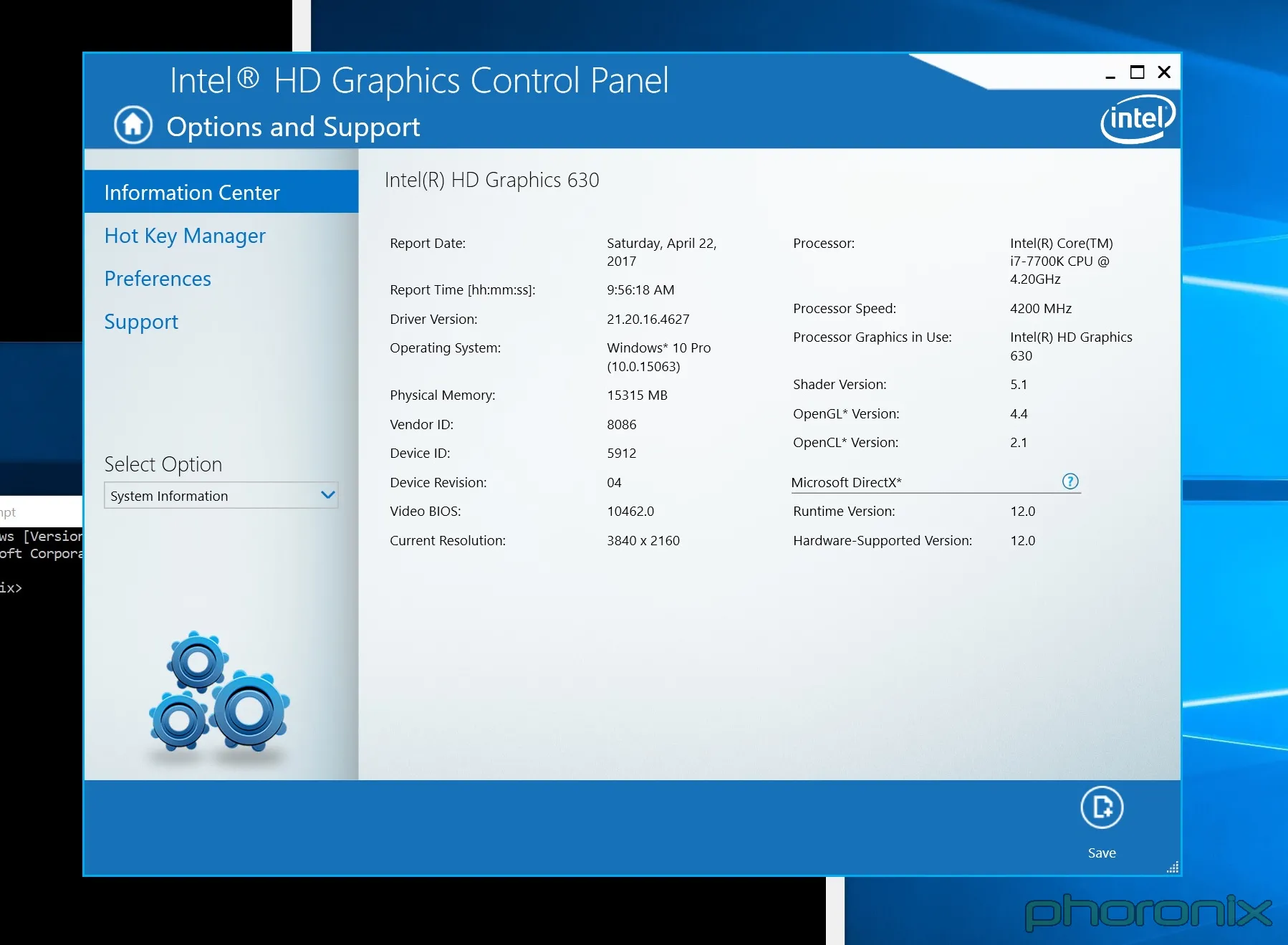
Task: Maximize the Intel Graphics Control Panel window
Action: pos(1137,72)
